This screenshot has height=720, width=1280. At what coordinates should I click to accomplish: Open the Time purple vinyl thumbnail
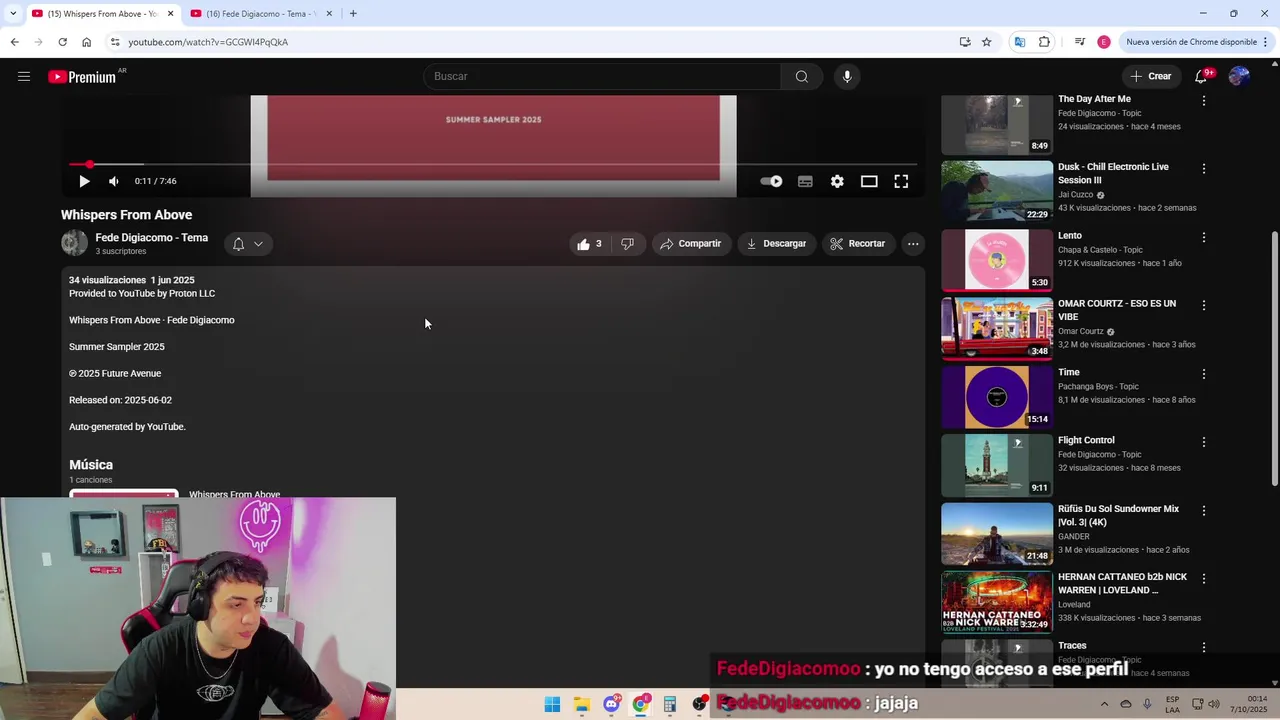(x=997, y=397)
